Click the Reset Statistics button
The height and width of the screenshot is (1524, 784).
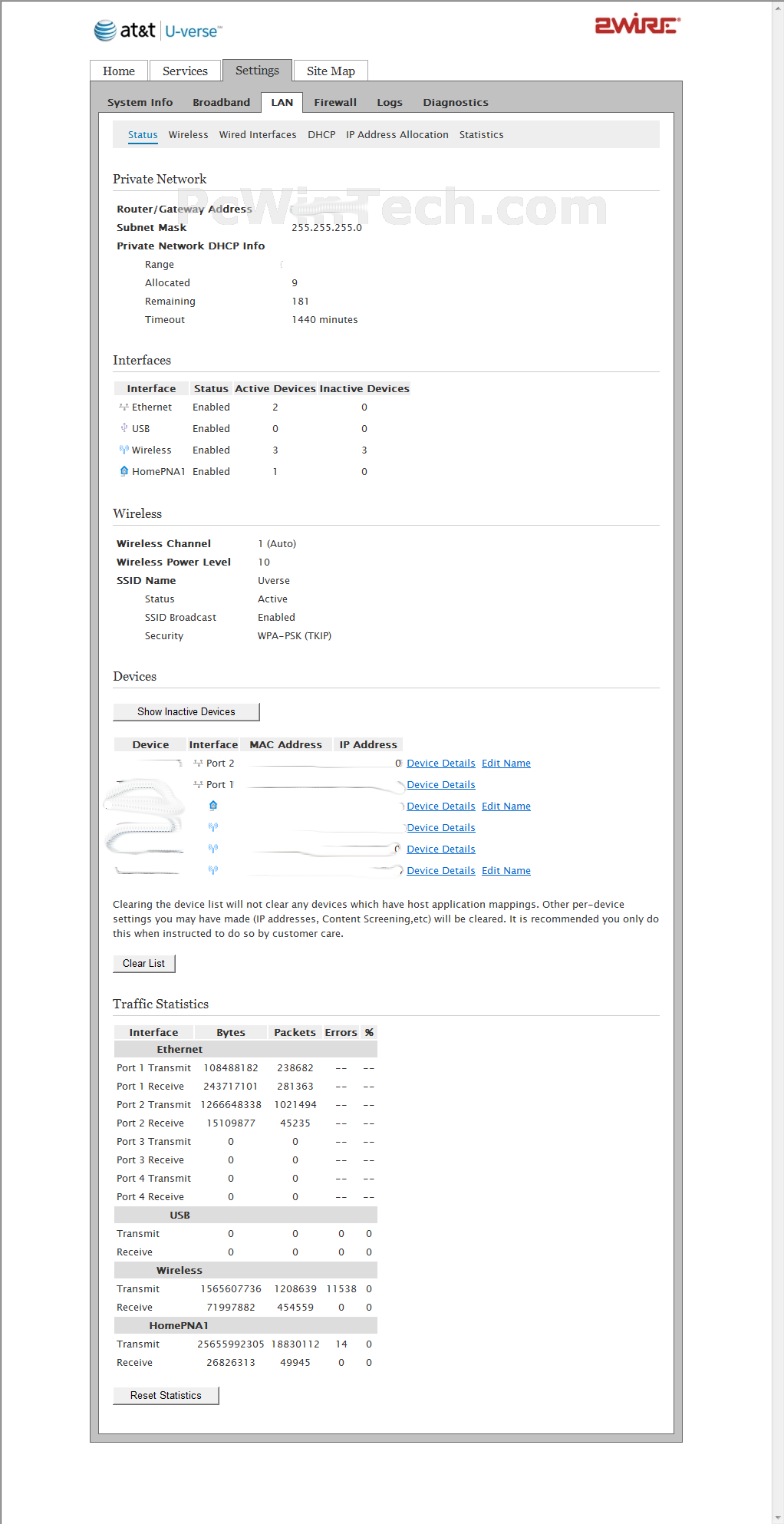click(166, 1395)
